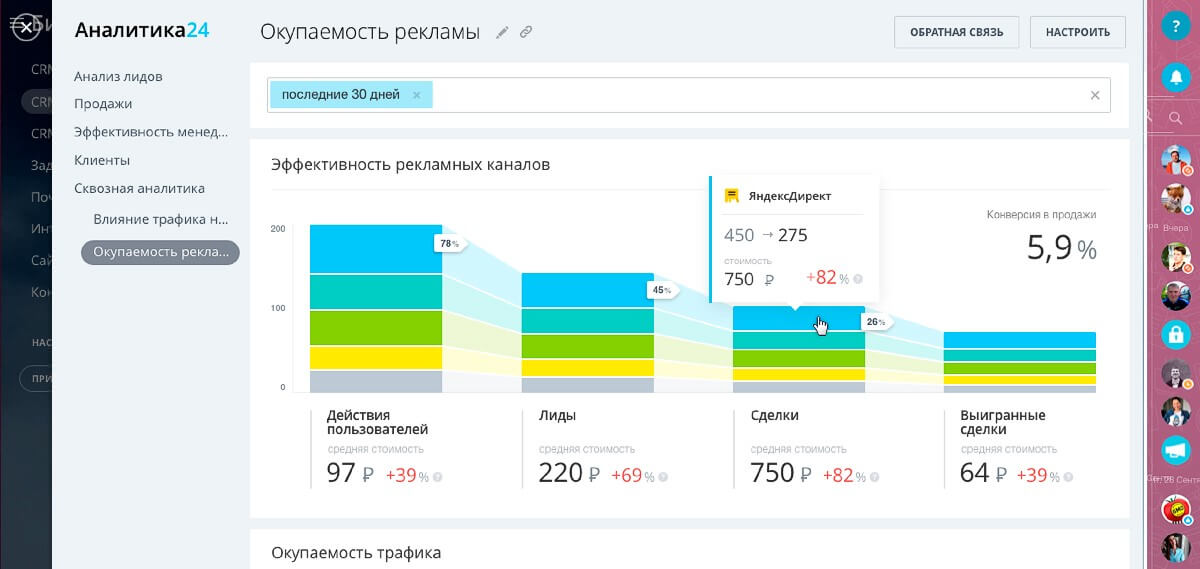The image size is (1200, 569).
Task: Remove the 'последние 30 дней' filter tag
Action: pyautogui.click(x=417, y=95)
